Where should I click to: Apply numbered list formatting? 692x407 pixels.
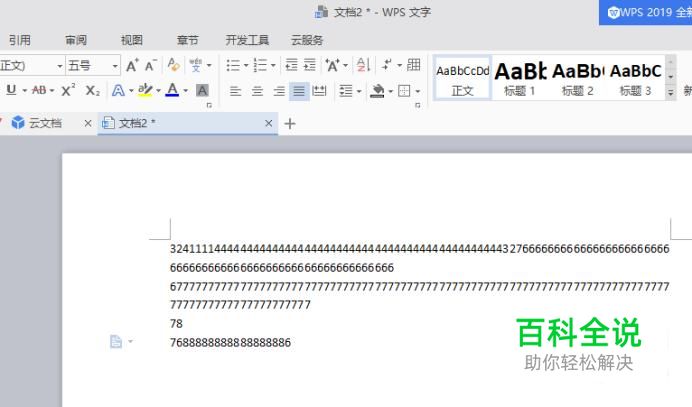pyautogui.click(x=260, y=66)
